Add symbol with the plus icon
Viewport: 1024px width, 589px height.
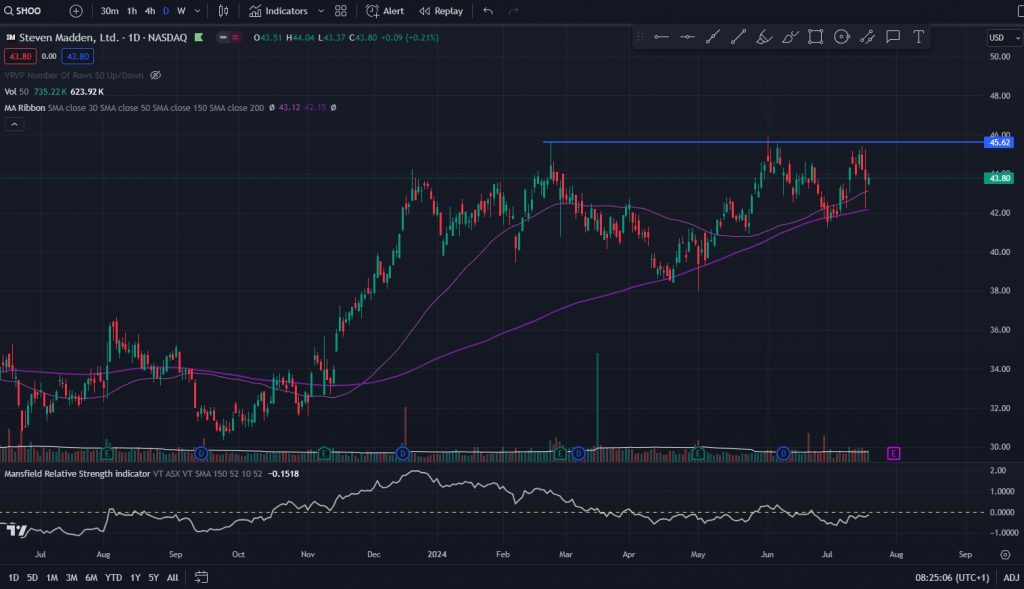click(x=76, y=11)
